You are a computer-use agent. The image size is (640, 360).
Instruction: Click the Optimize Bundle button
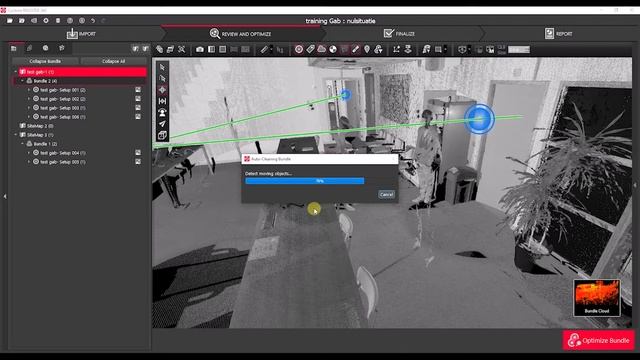coord(599,340)
